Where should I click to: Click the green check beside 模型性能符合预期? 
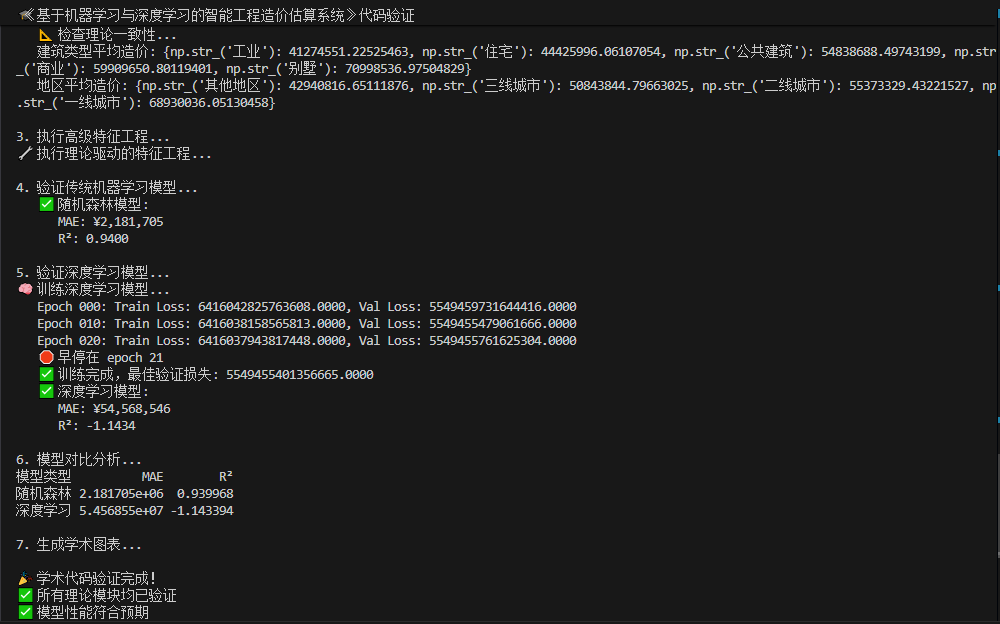[25, 612]
